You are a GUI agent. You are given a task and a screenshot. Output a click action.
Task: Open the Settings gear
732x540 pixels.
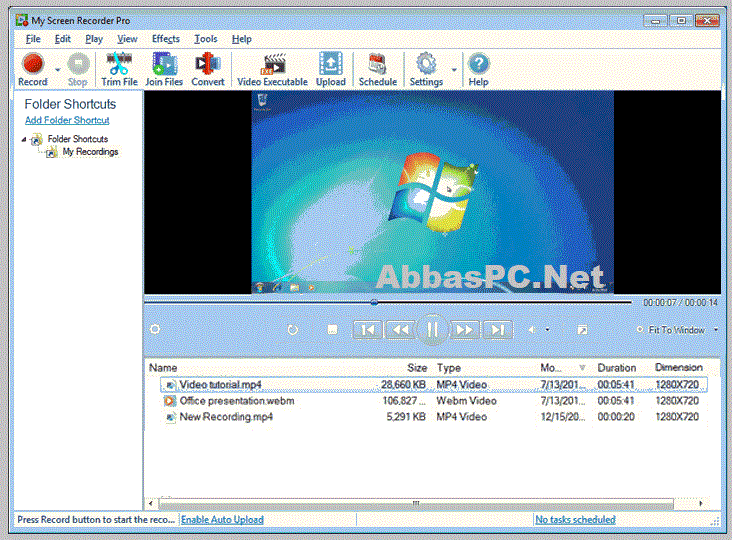pyautogui.click(x=426, y=70)
